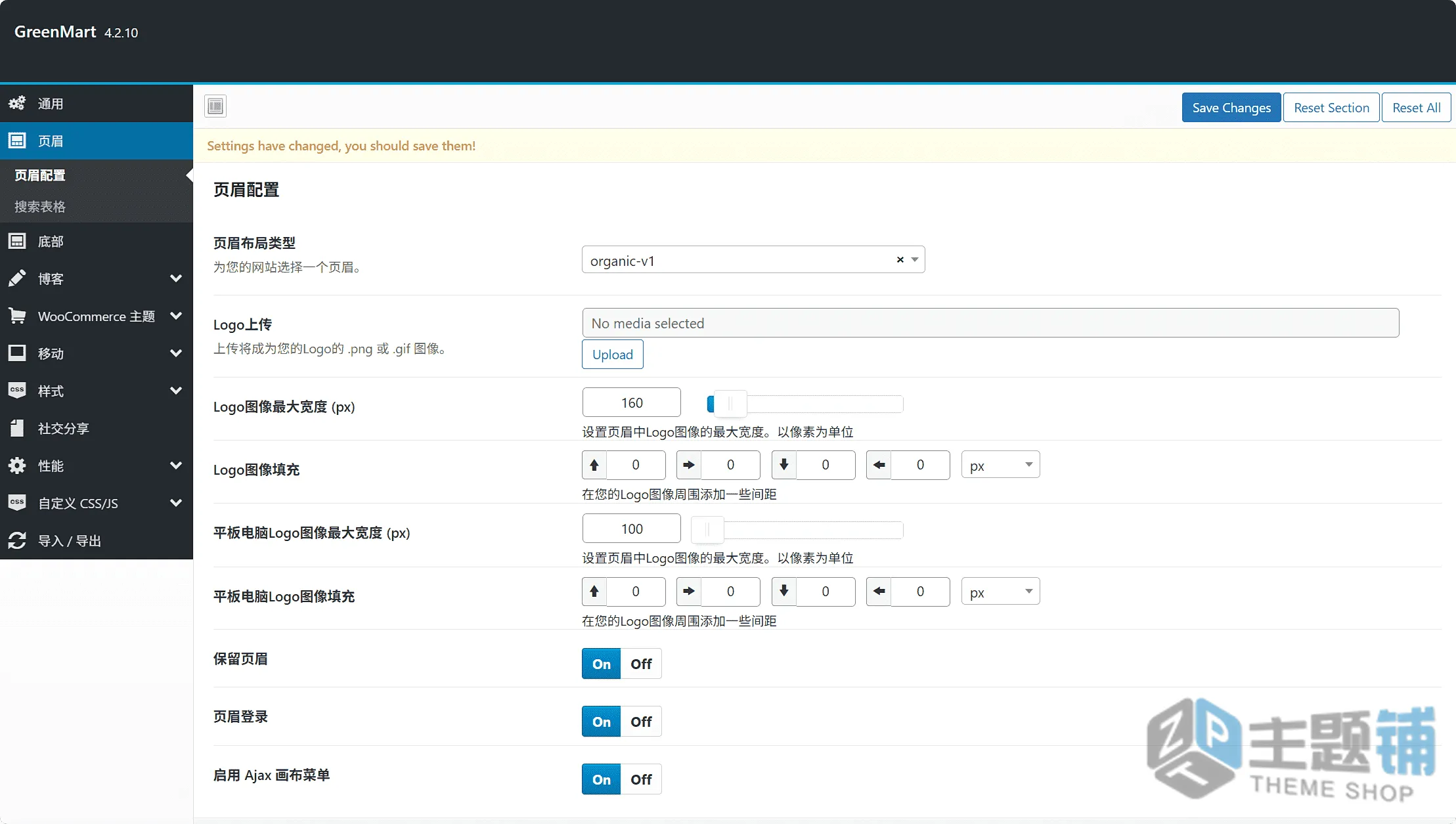Expand the 样式 menu chevron
The height and width of the screenshot is (824, 1456).
coord(176,390)
